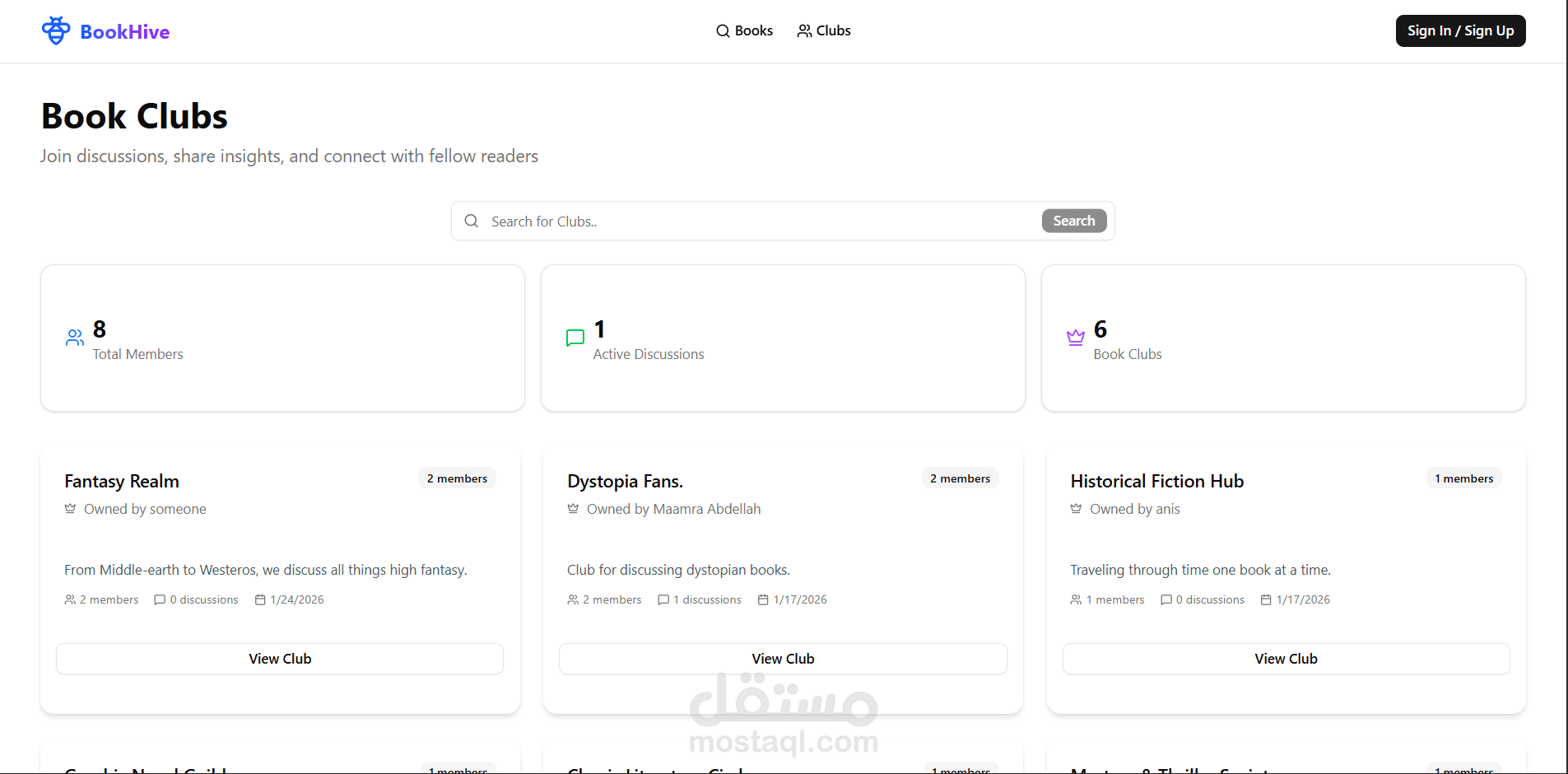Open the Books navigation item
Screen dimensions: 1568x774
(744, 30)
